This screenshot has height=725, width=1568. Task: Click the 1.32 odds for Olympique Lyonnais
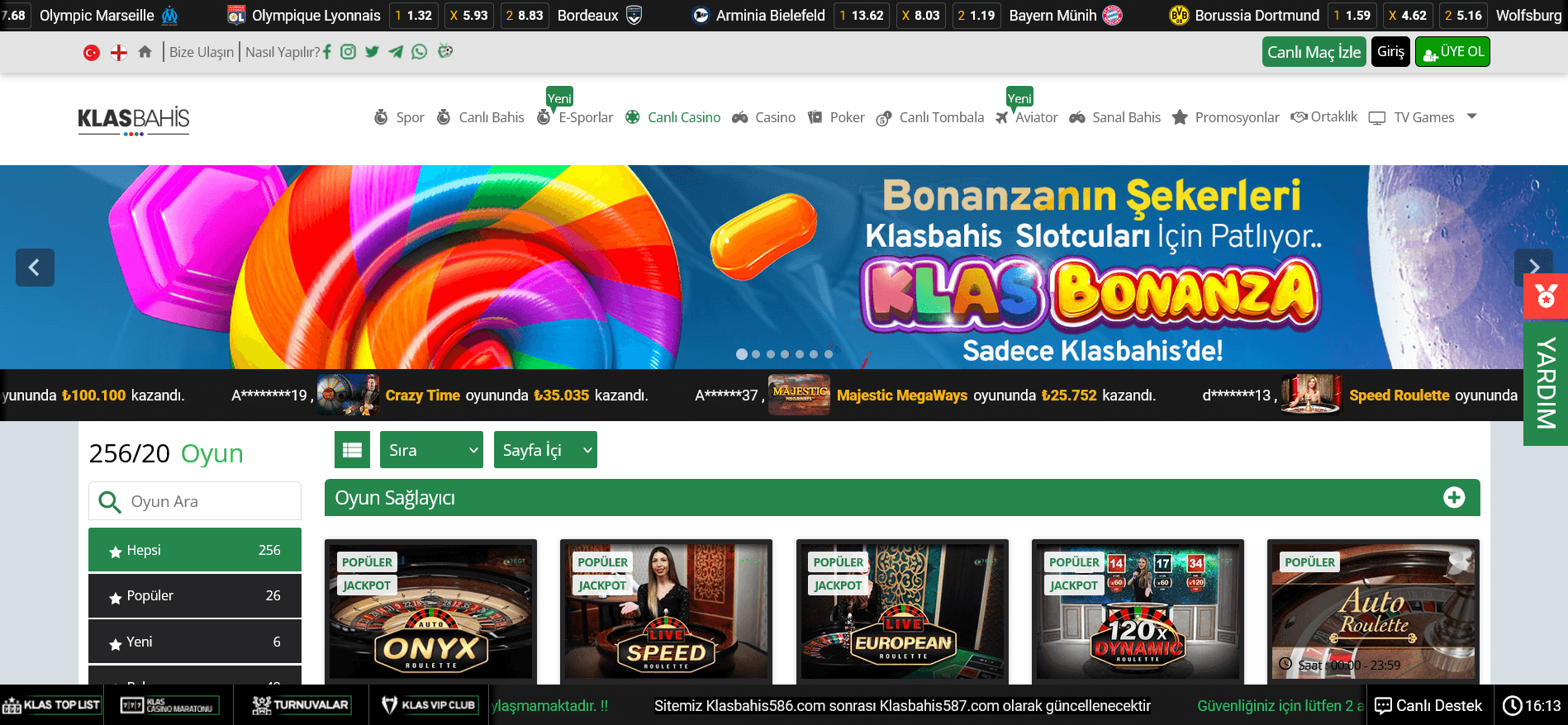click(x=413, y=15)
